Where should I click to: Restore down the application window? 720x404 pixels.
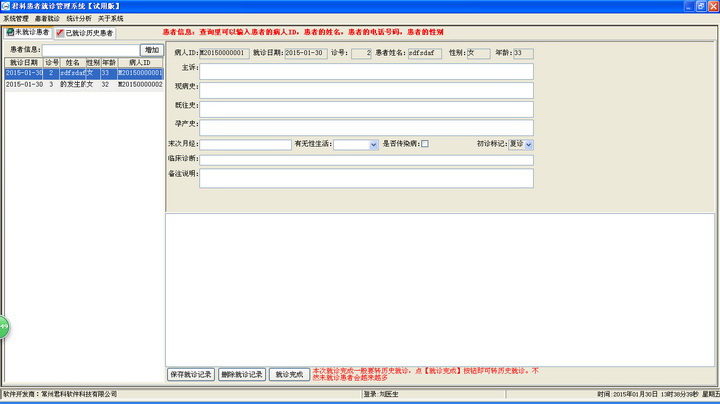tap(701, 6)
